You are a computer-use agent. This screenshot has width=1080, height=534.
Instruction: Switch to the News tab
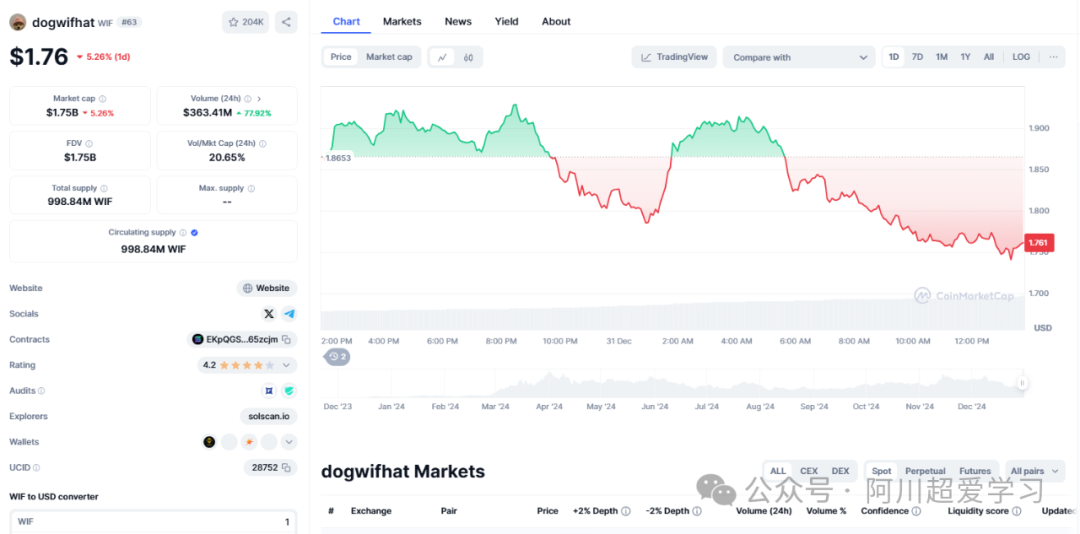458,21
